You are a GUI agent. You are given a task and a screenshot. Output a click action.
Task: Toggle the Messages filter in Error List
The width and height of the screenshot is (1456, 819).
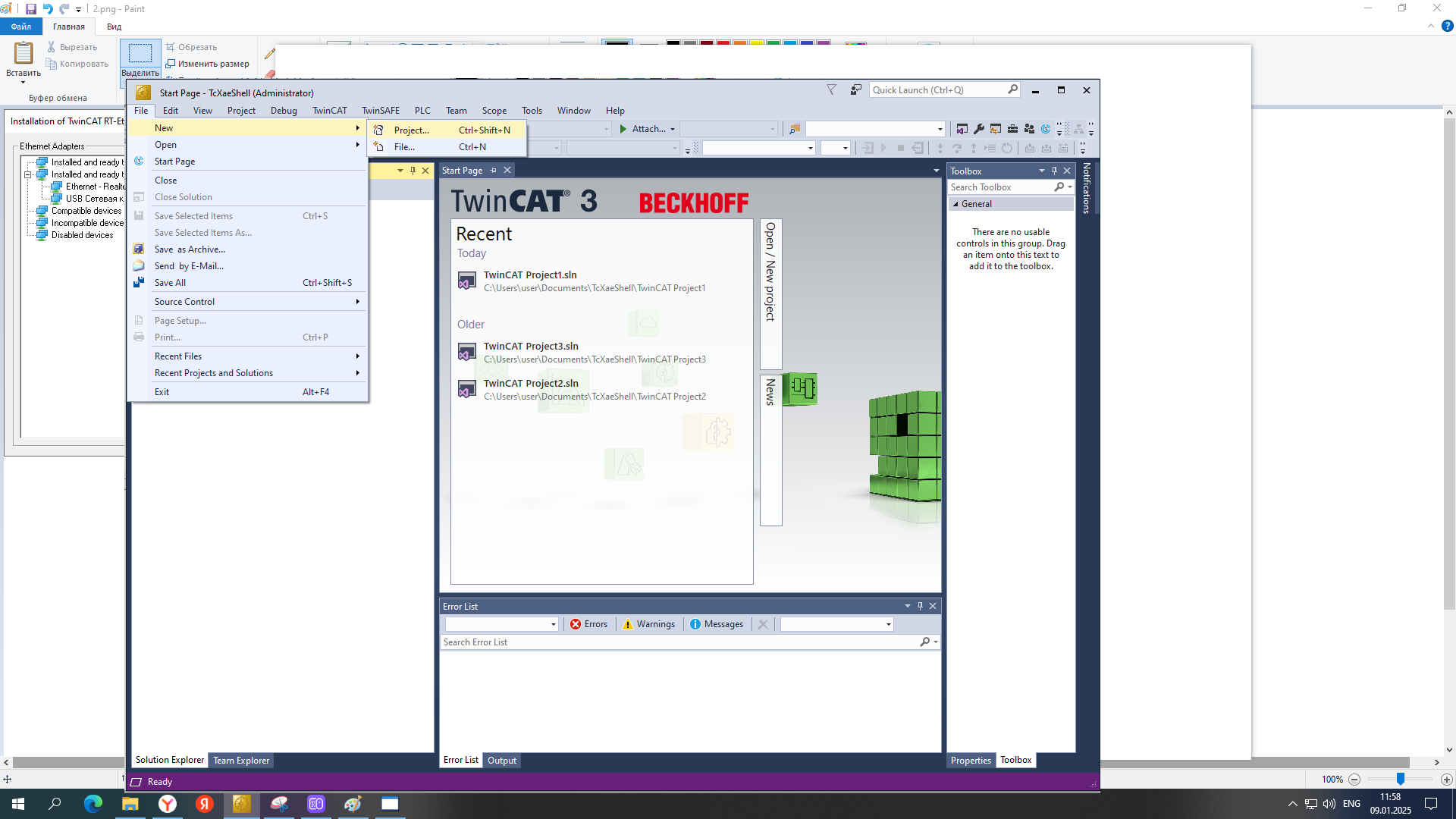pos(717,624)
